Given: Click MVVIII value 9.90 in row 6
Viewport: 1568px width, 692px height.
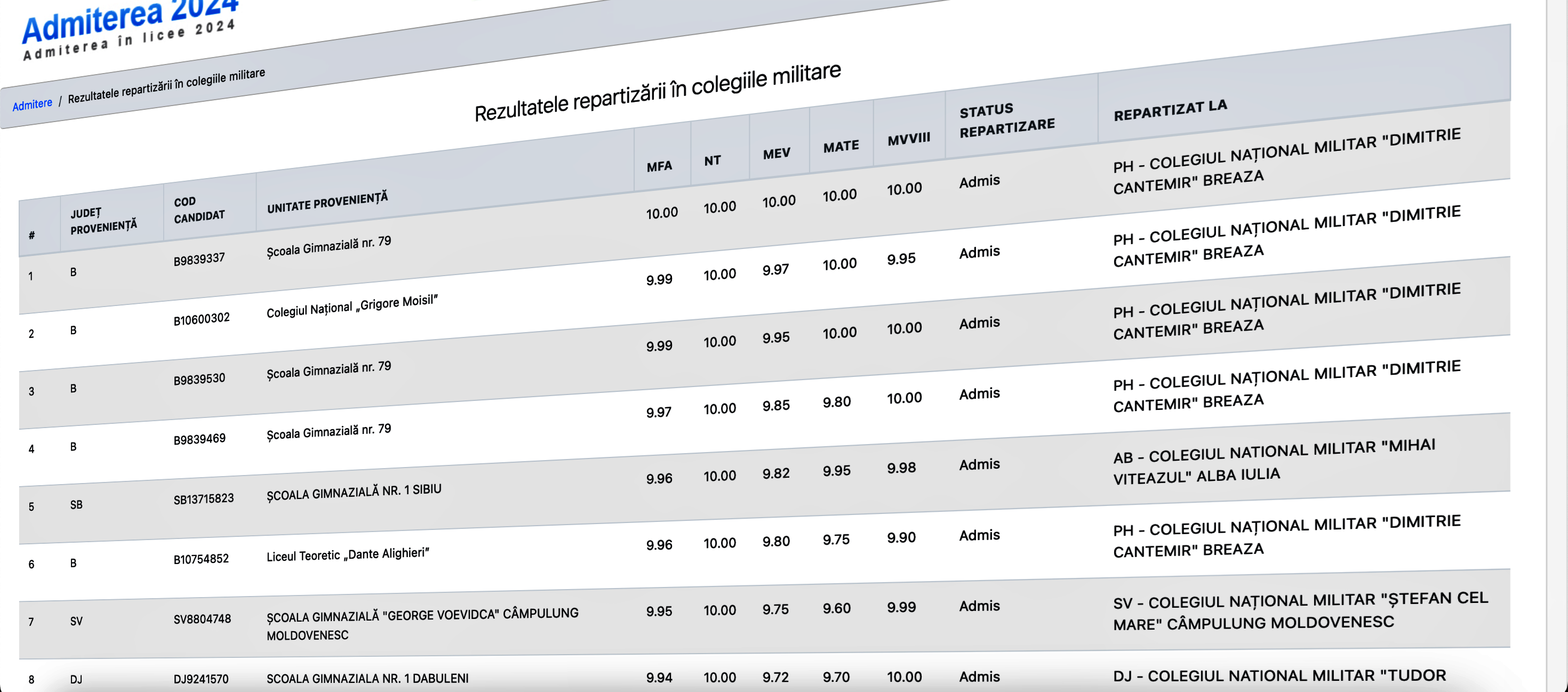Looking at the screenshot, I should click(x=901, y=538).
